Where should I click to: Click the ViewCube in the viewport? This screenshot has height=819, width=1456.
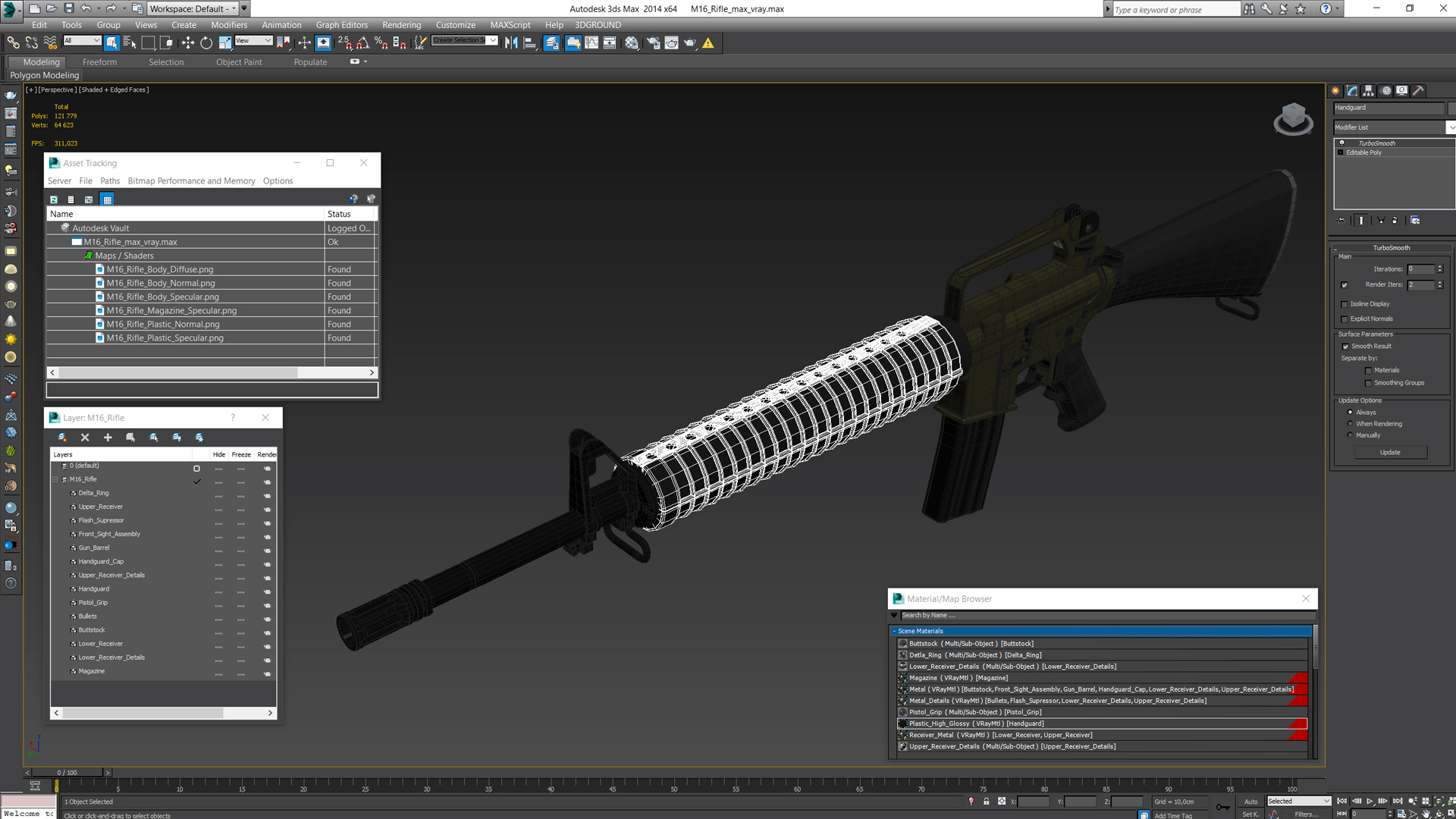click(x=1293, y=119)
